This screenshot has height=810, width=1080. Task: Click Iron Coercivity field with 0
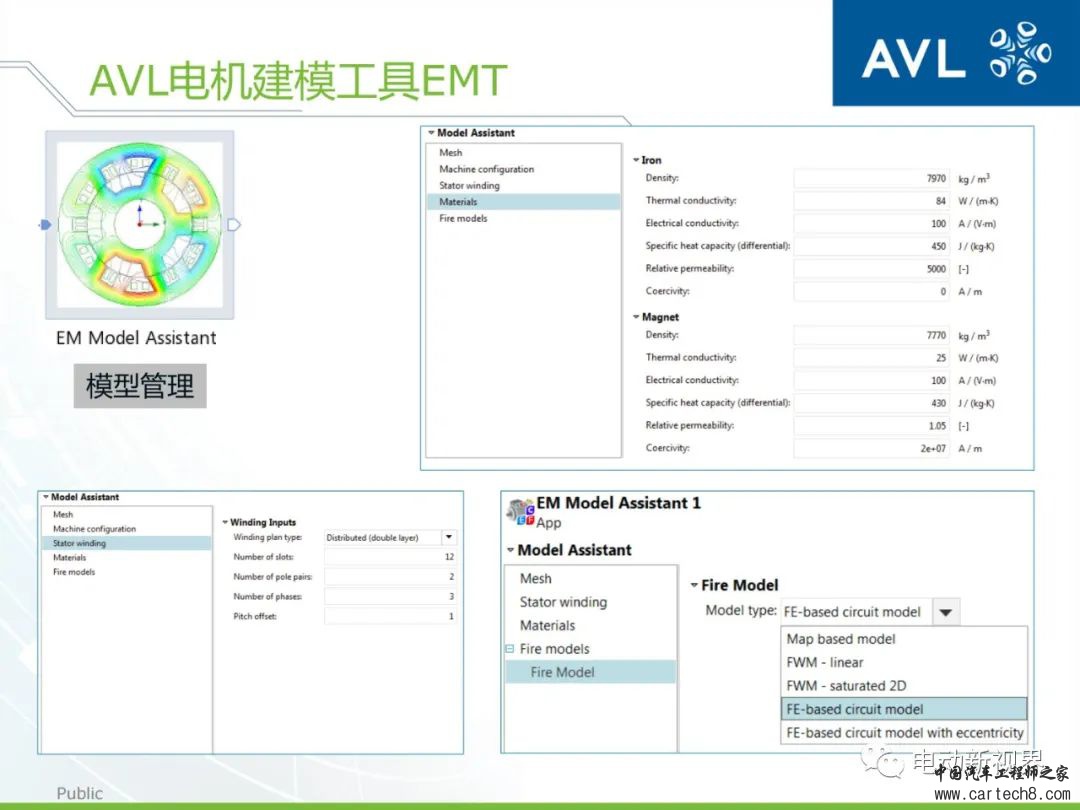[x=871, y=292]
